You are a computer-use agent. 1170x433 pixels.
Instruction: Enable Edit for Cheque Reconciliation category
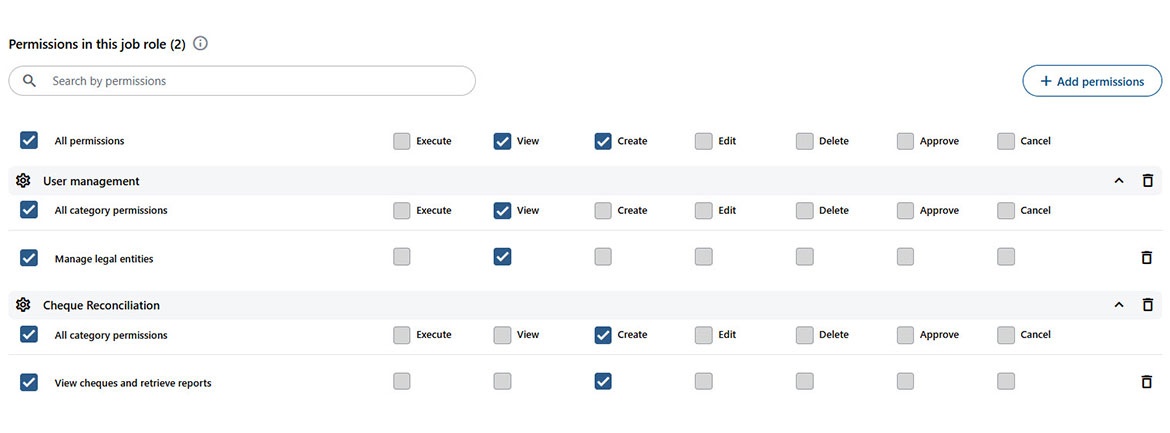(703, 335)
